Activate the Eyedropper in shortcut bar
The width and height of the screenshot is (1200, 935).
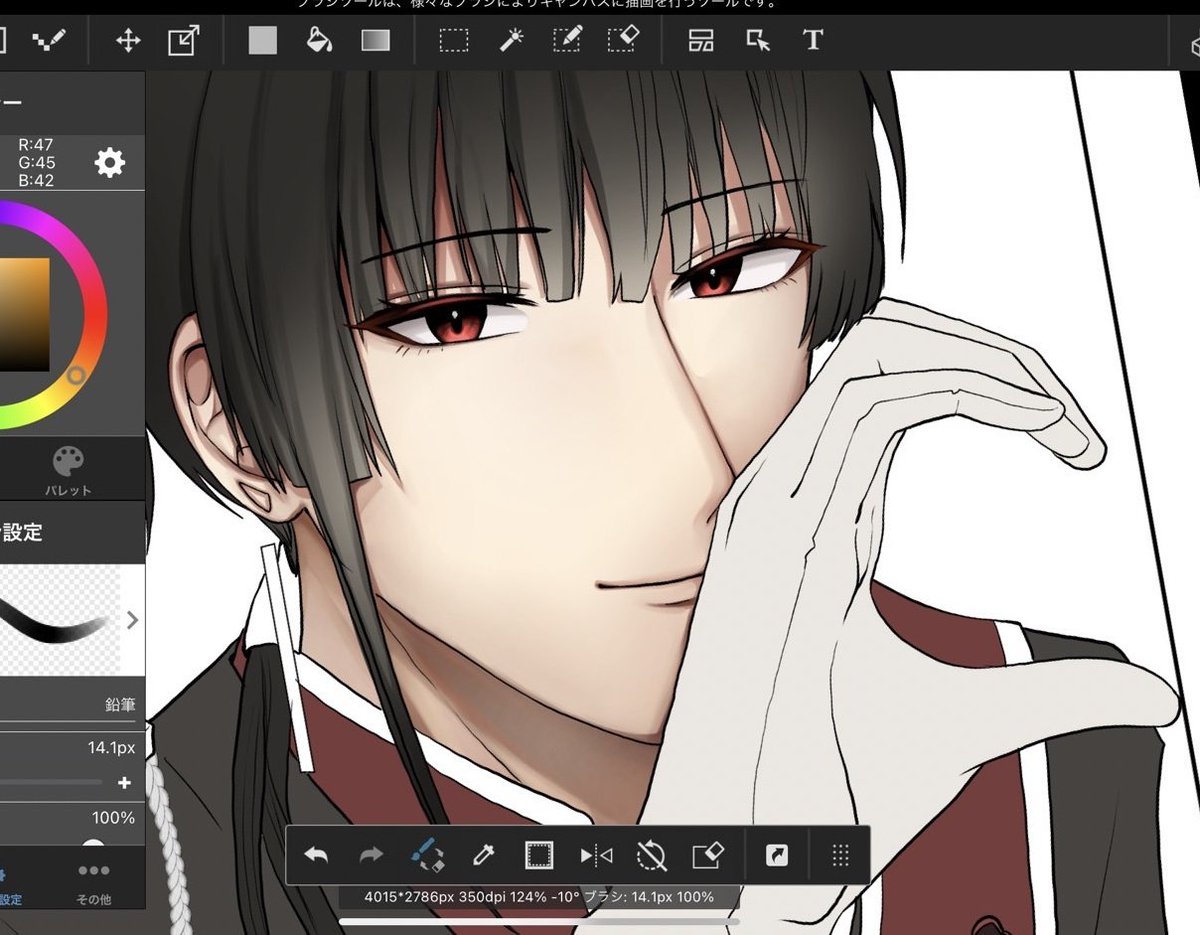pos(483,855)
